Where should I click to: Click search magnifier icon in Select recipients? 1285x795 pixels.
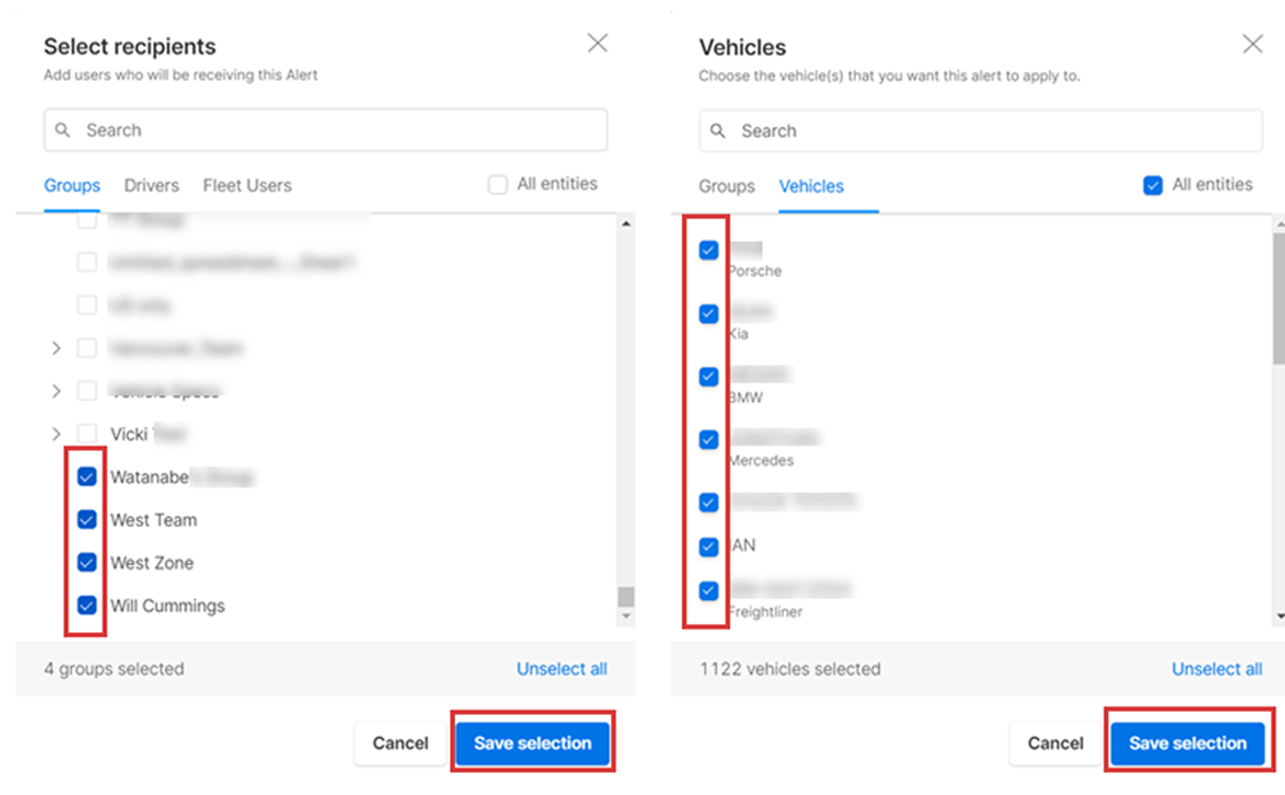[x=63, y=130]
